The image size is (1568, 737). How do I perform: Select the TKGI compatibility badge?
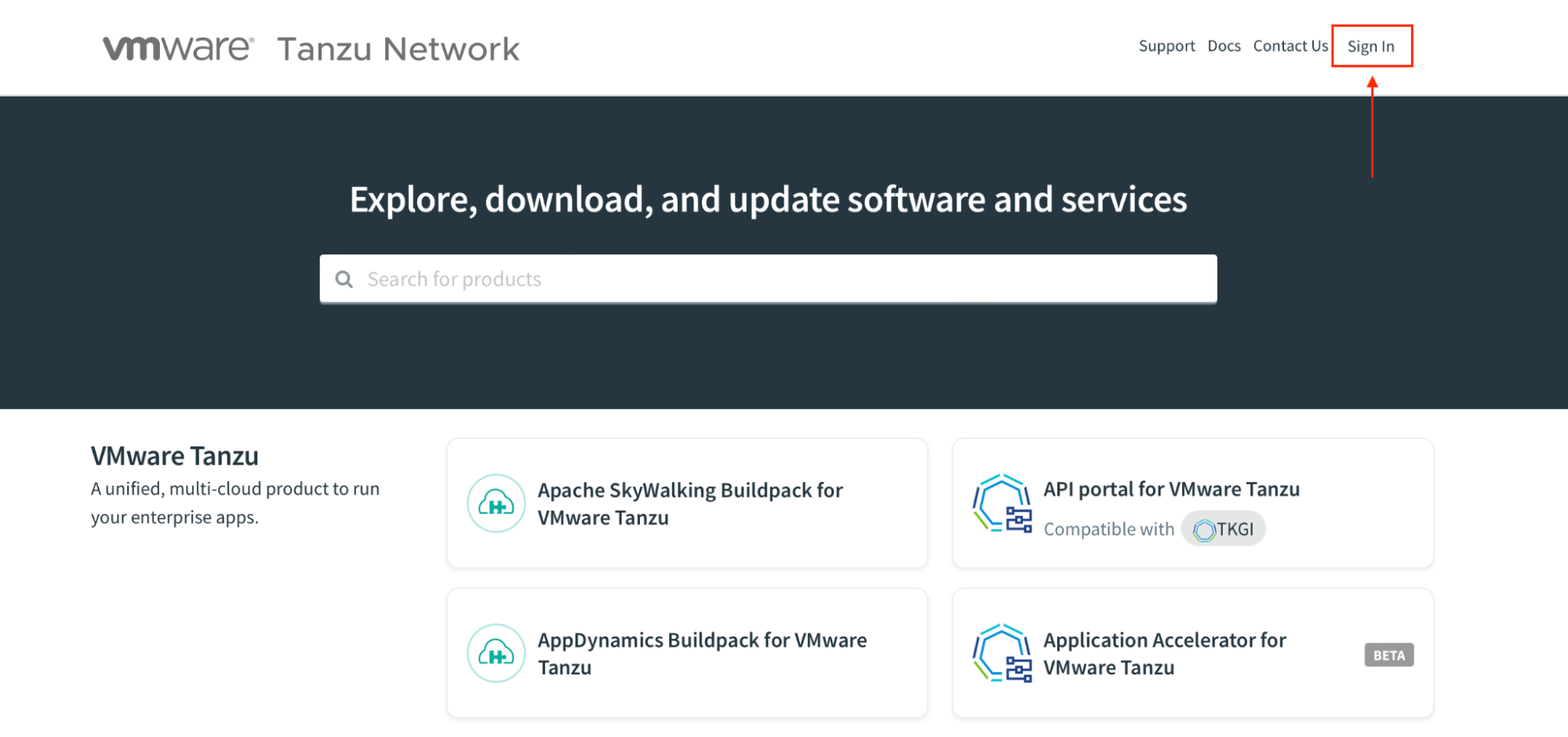(x=1223, y=529)
